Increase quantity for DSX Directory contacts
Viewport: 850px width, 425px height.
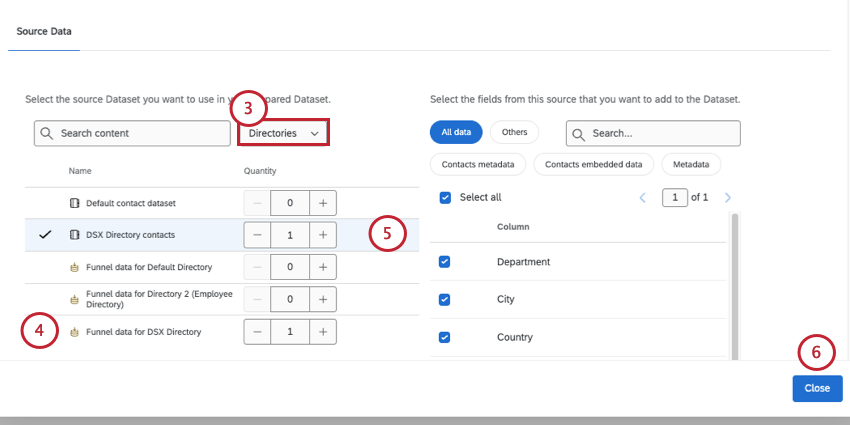(x=323, y=235)
